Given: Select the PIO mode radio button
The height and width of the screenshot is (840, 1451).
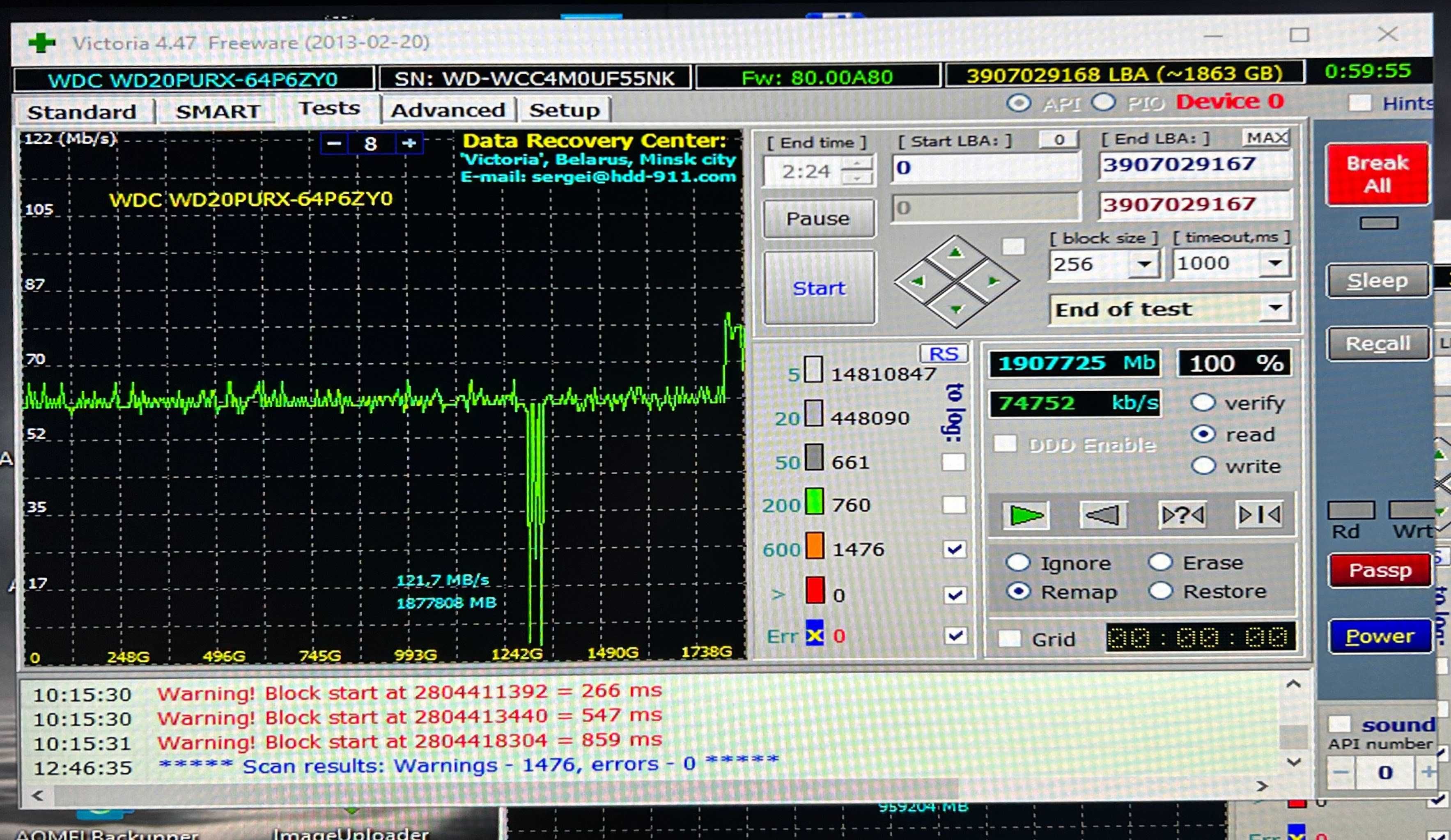Looking at the screenshot, I should (1103, 103).
